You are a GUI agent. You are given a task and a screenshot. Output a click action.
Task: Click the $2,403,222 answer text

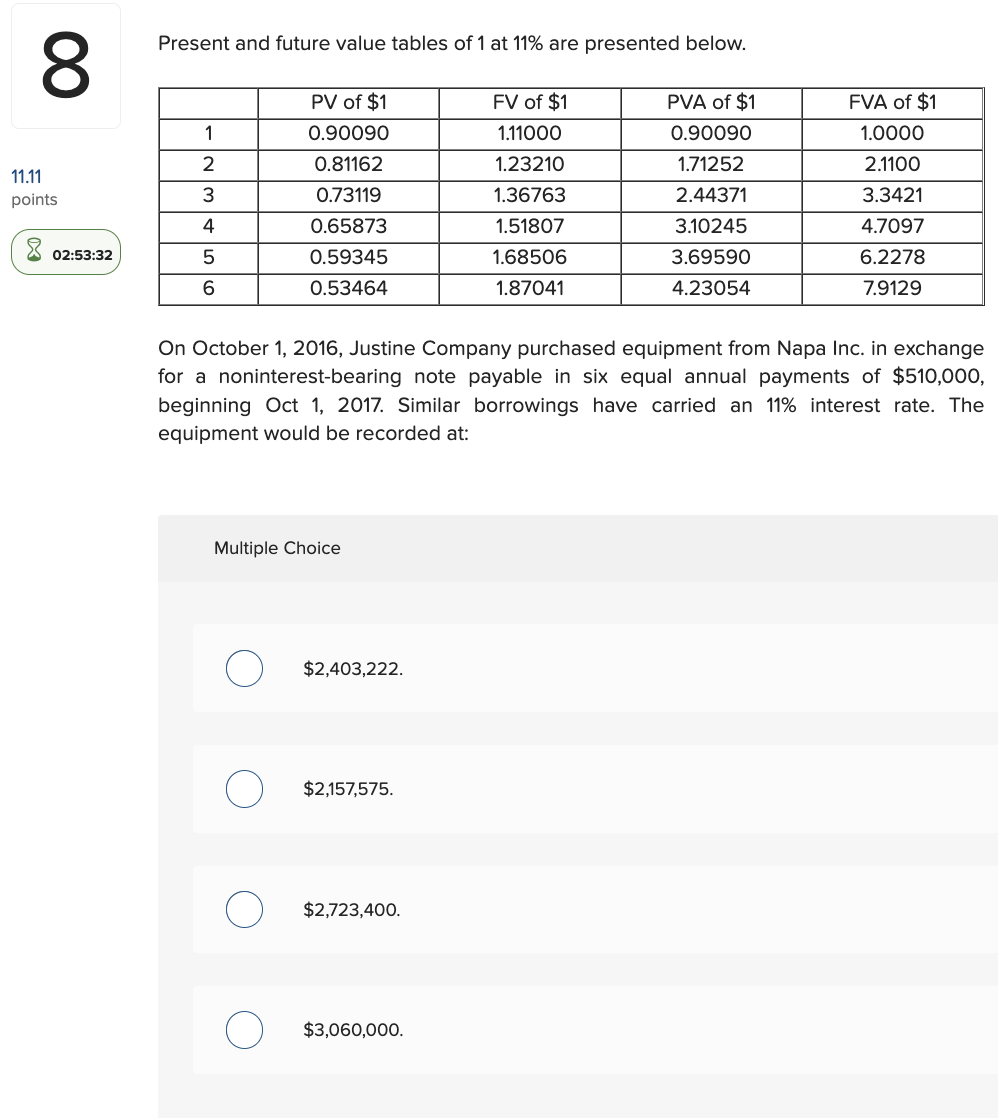(351, 668)
